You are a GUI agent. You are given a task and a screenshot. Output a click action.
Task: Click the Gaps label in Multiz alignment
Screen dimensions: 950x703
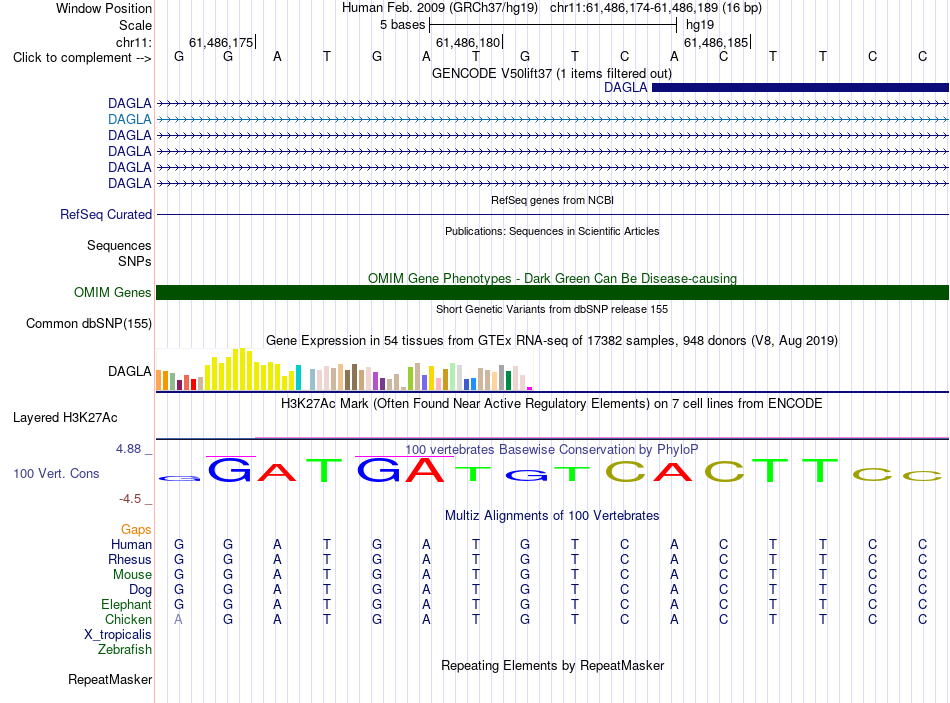tap(136, 530)
